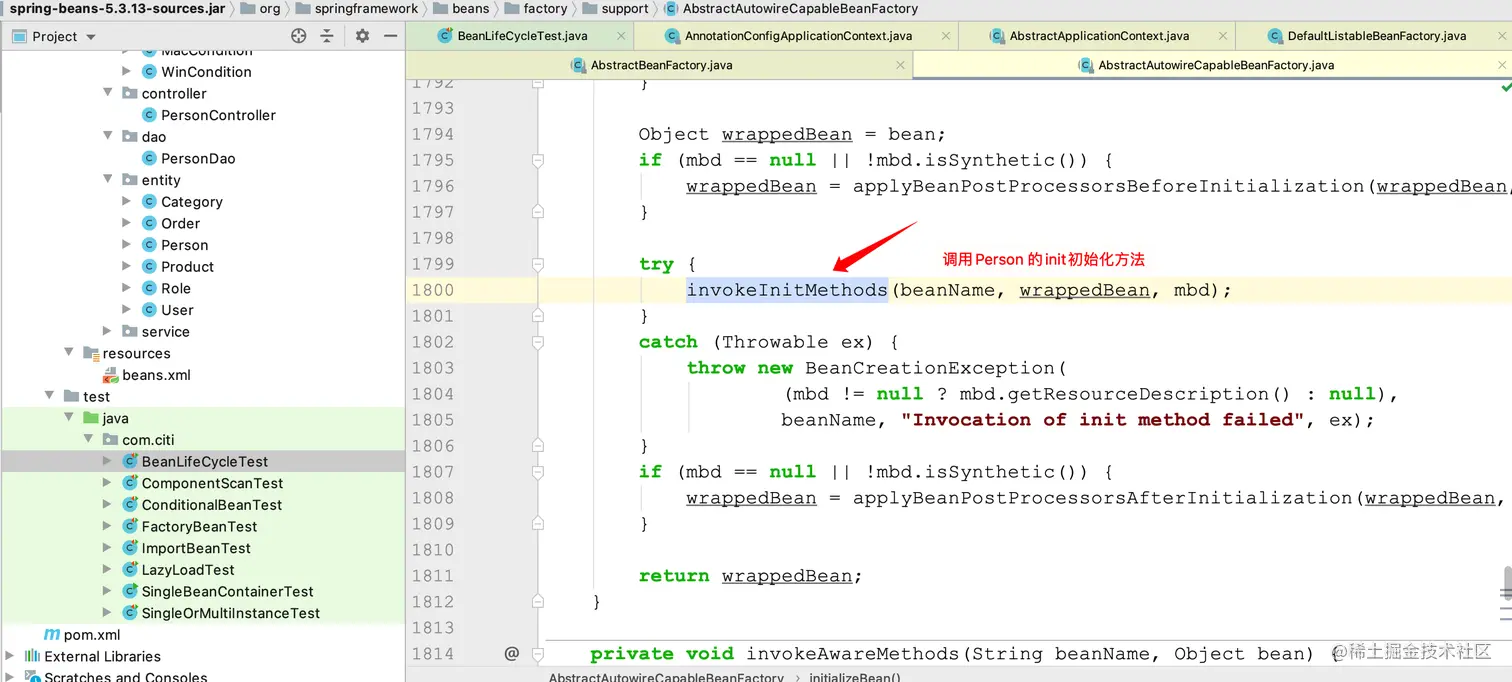
Task: Close the BeanLifeCycleTest.java tab
Action: coord(621,36)
